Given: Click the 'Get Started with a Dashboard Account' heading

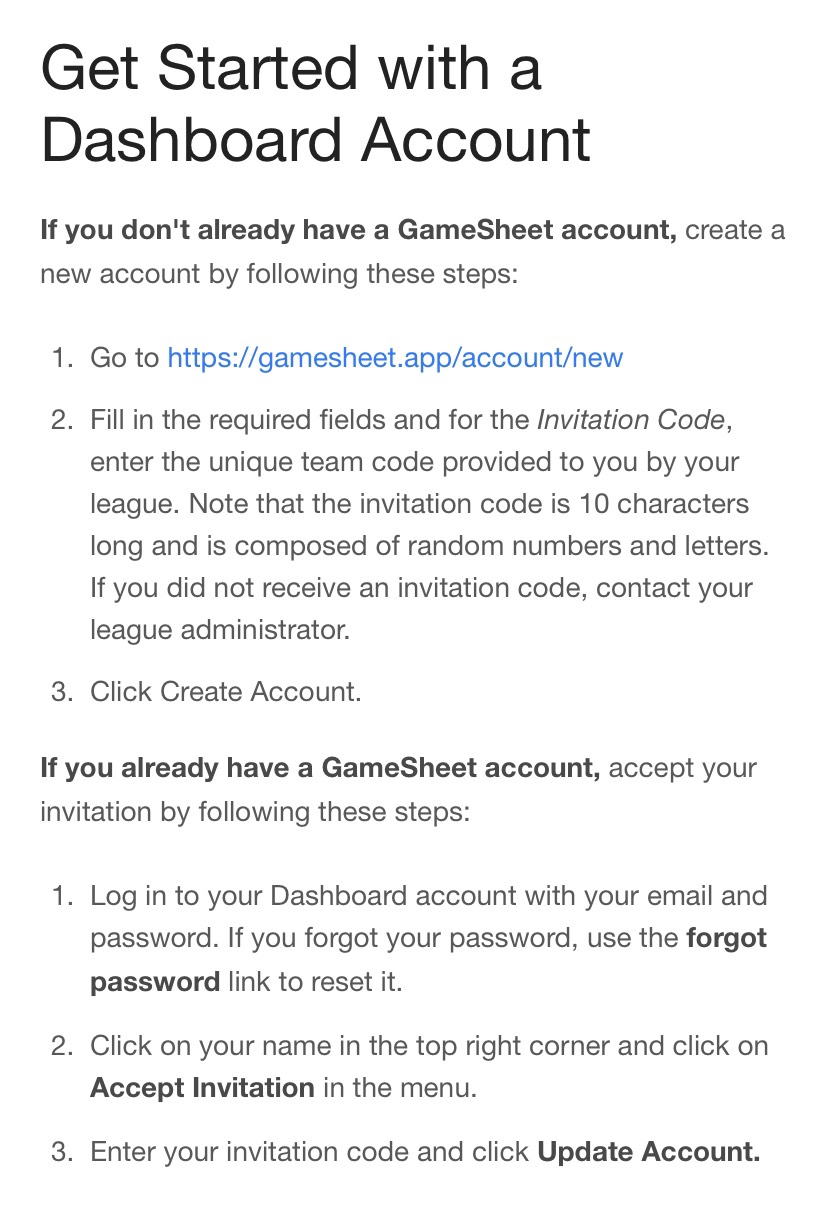Looking at the screenshot, I should (316, 104).
